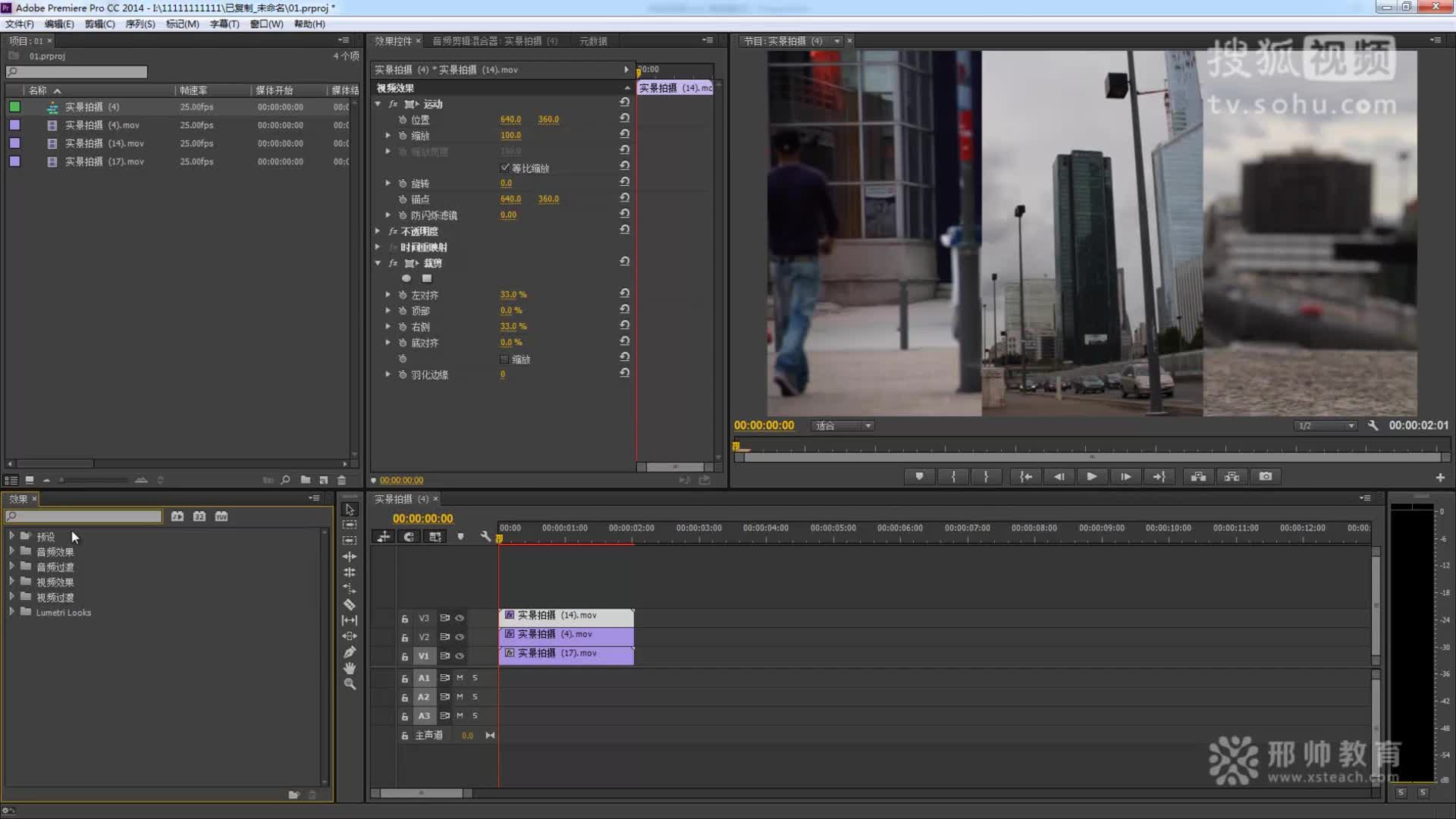This screenshot has width=1456, height=819.
Task: Expand the Lumetri Looks folder
Action: [11, 612]
